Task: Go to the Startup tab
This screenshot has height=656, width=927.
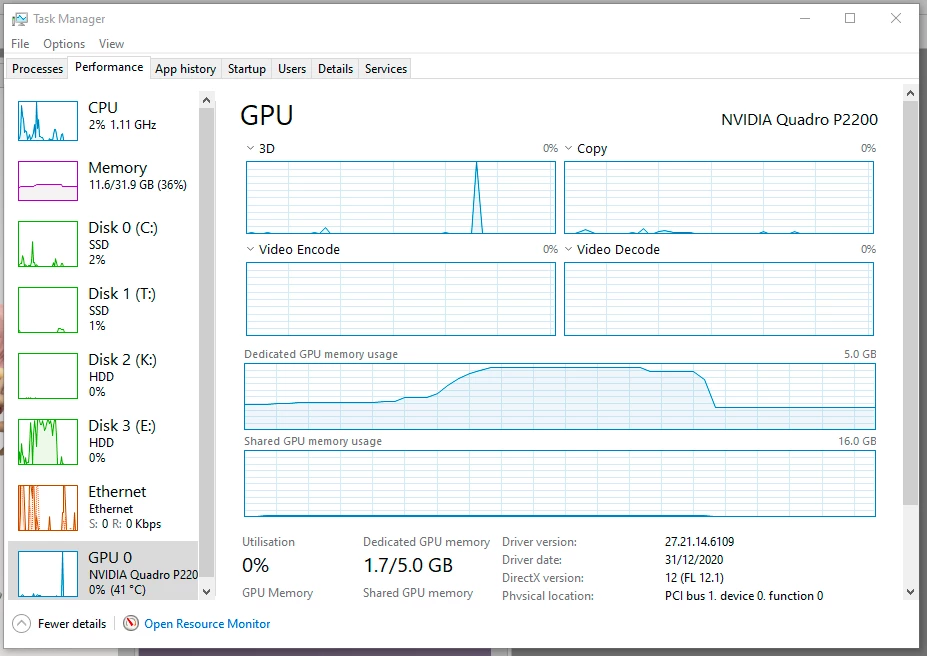Action: (x=247, y=69)
